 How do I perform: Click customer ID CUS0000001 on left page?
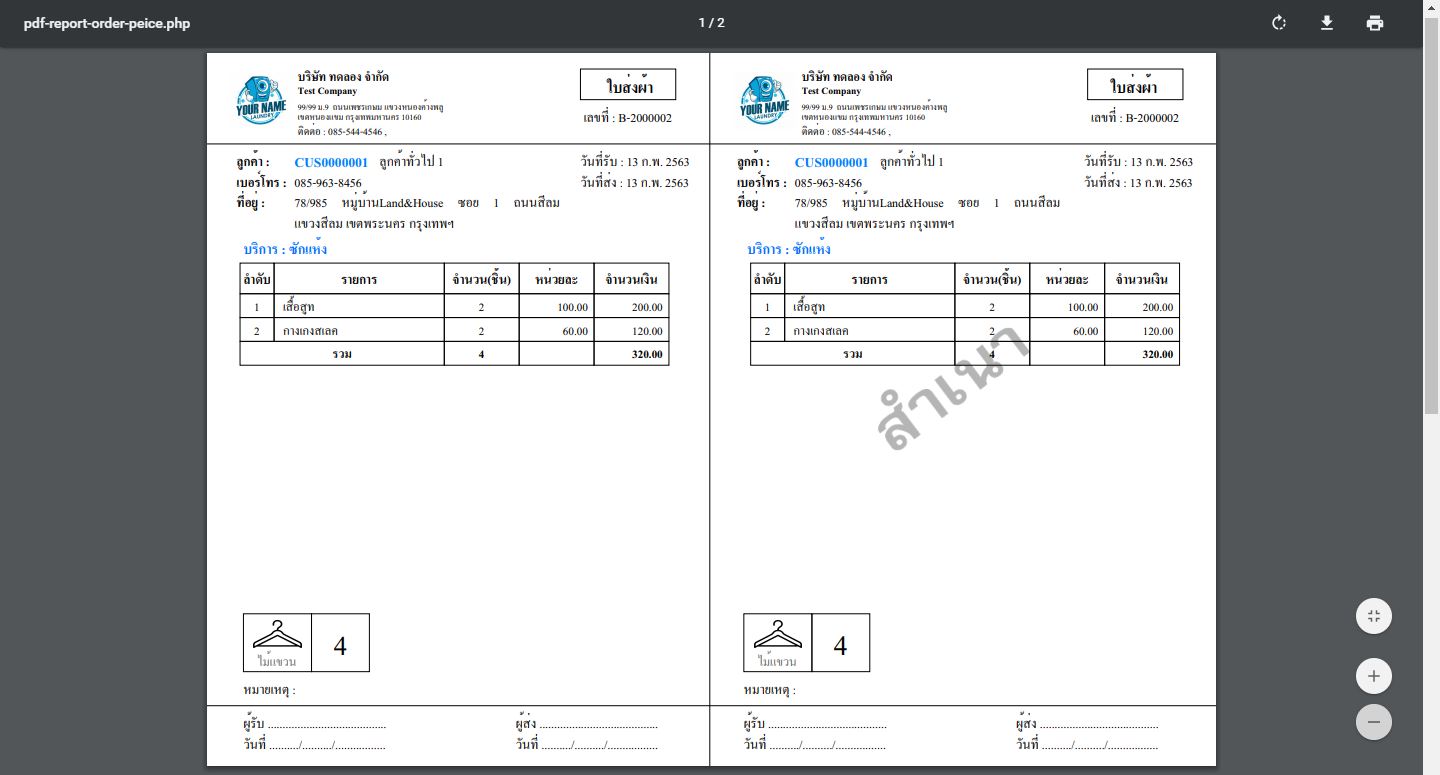click(x=331, y=162)
